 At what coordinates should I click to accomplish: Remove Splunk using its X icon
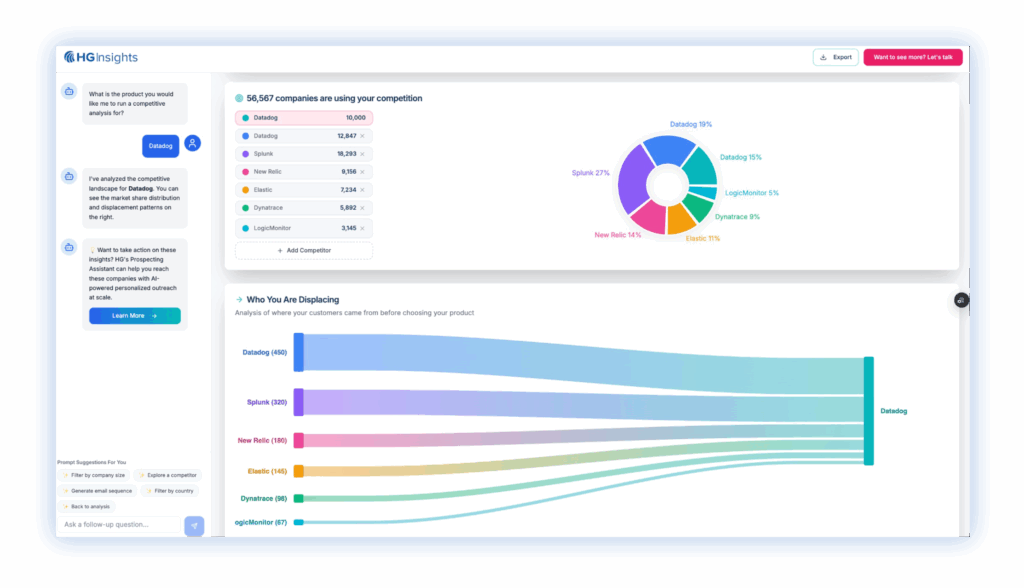point(362,154)
